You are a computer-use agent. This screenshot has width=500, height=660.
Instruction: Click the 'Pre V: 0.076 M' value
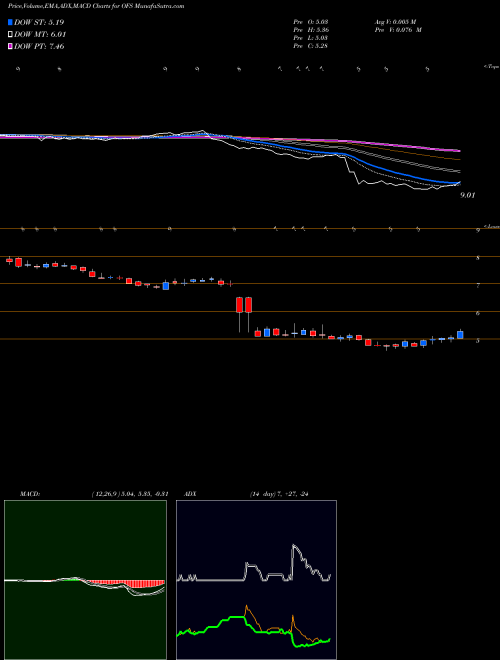[x=398, y=30]
